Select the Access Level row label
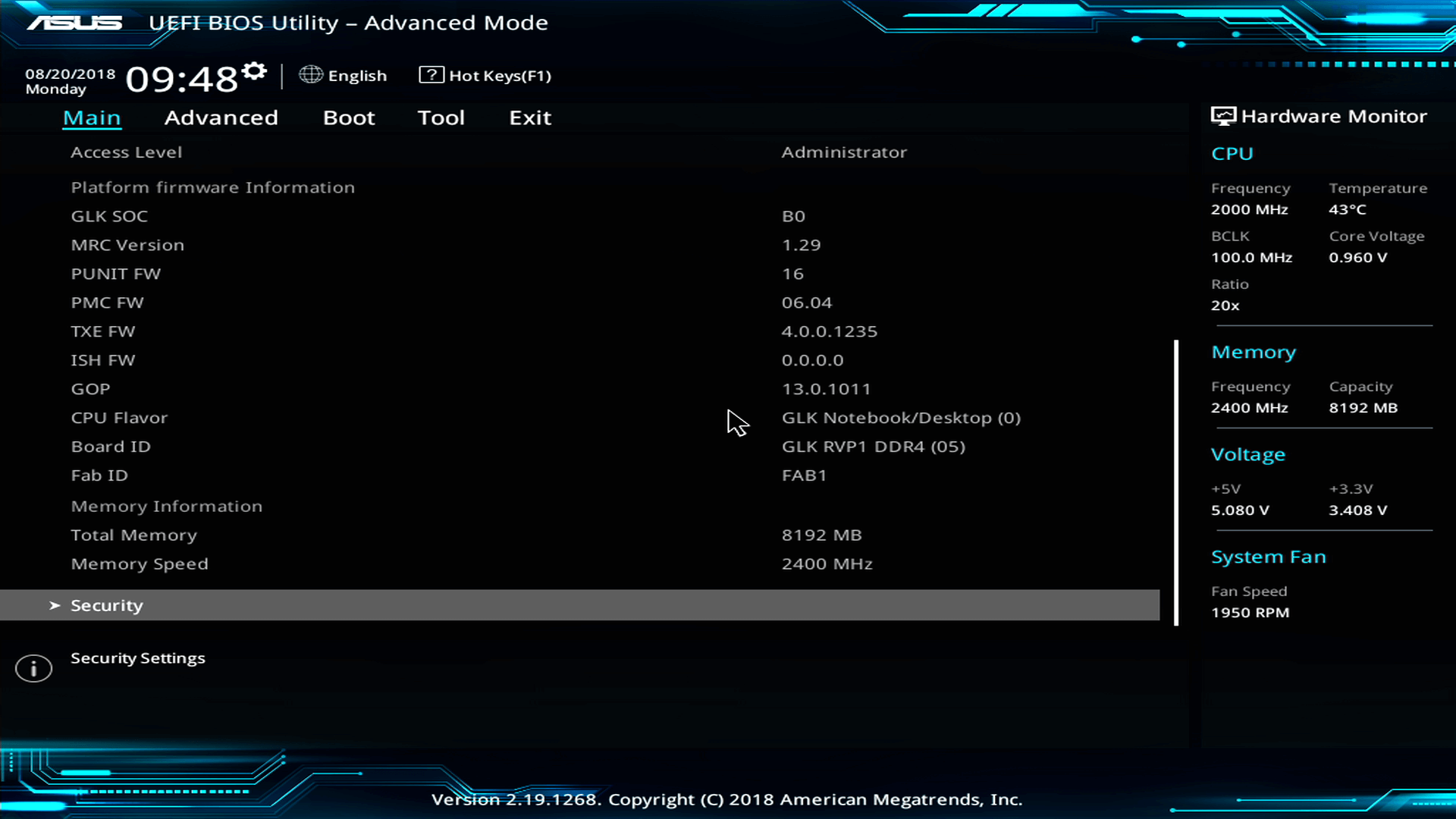This screenshot has height=819, width=1456. coord(127,152)
